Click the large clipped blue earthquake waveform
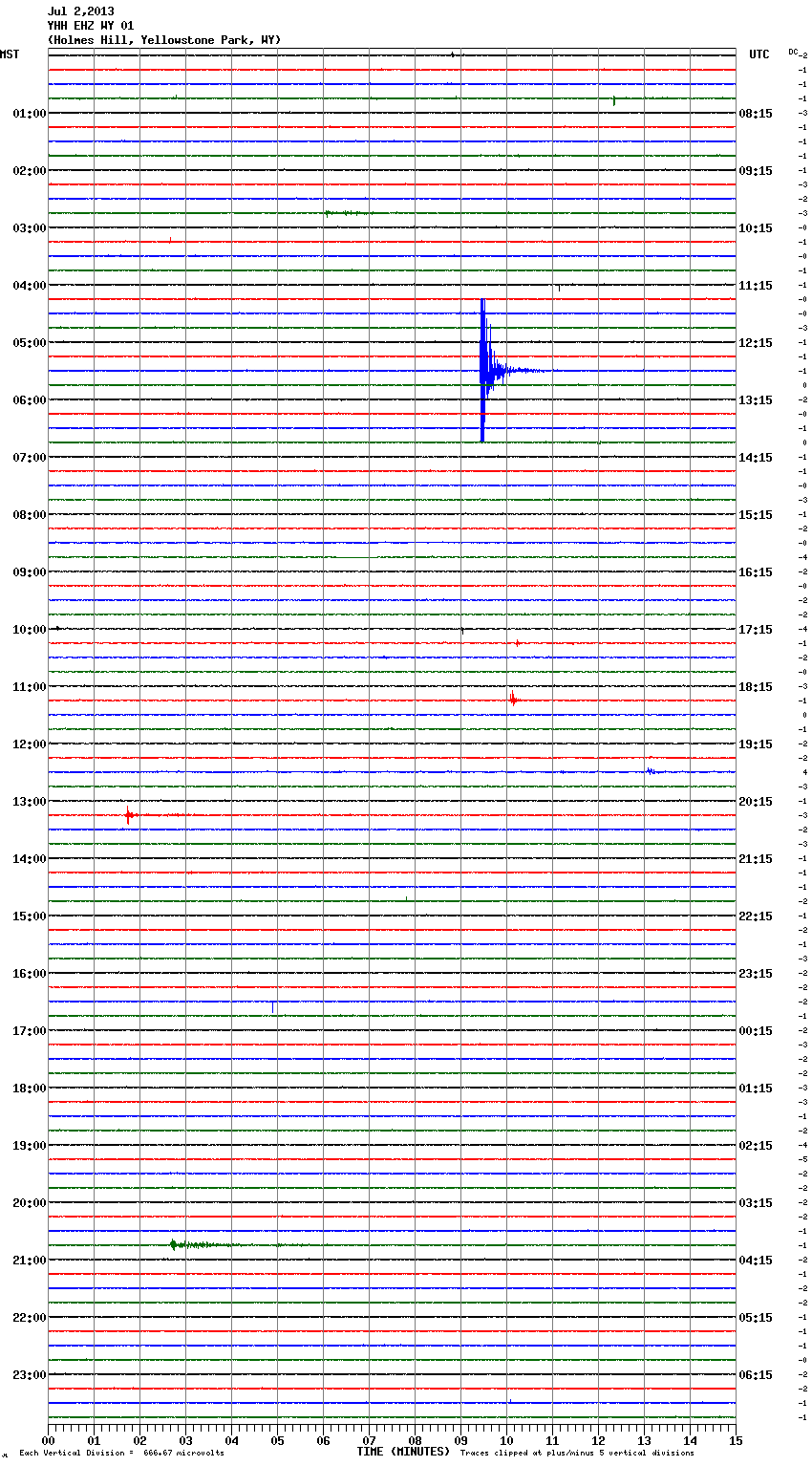 pyautogui.click(x=489, y=370)
